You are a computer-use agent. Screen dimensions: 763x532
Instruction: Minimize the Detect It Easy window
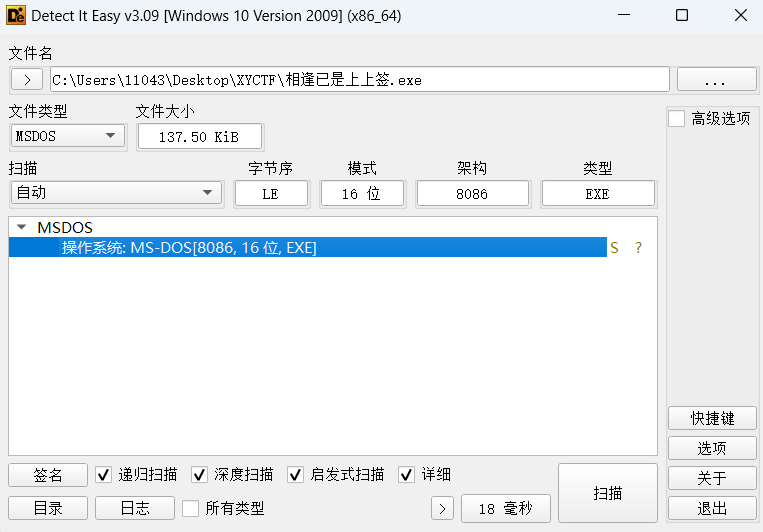click(x=624, y=15)
